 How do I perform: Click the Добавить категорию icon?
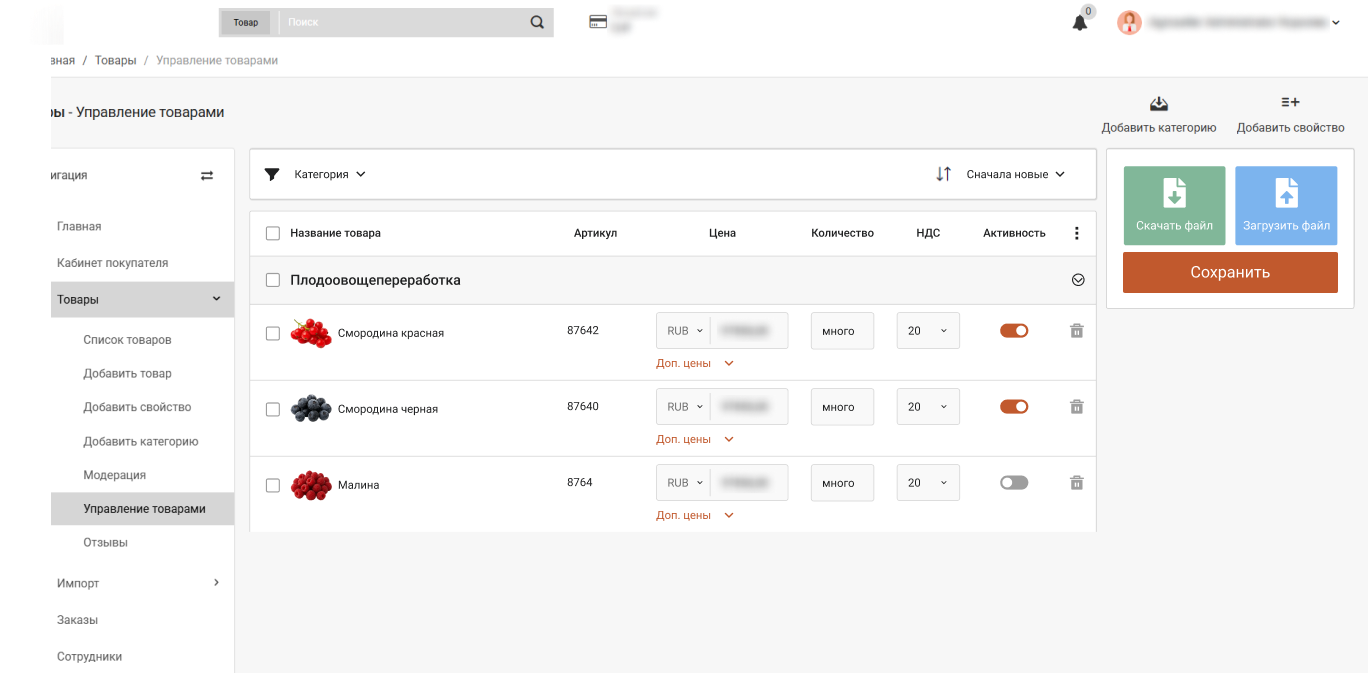tap(1158, 104)
